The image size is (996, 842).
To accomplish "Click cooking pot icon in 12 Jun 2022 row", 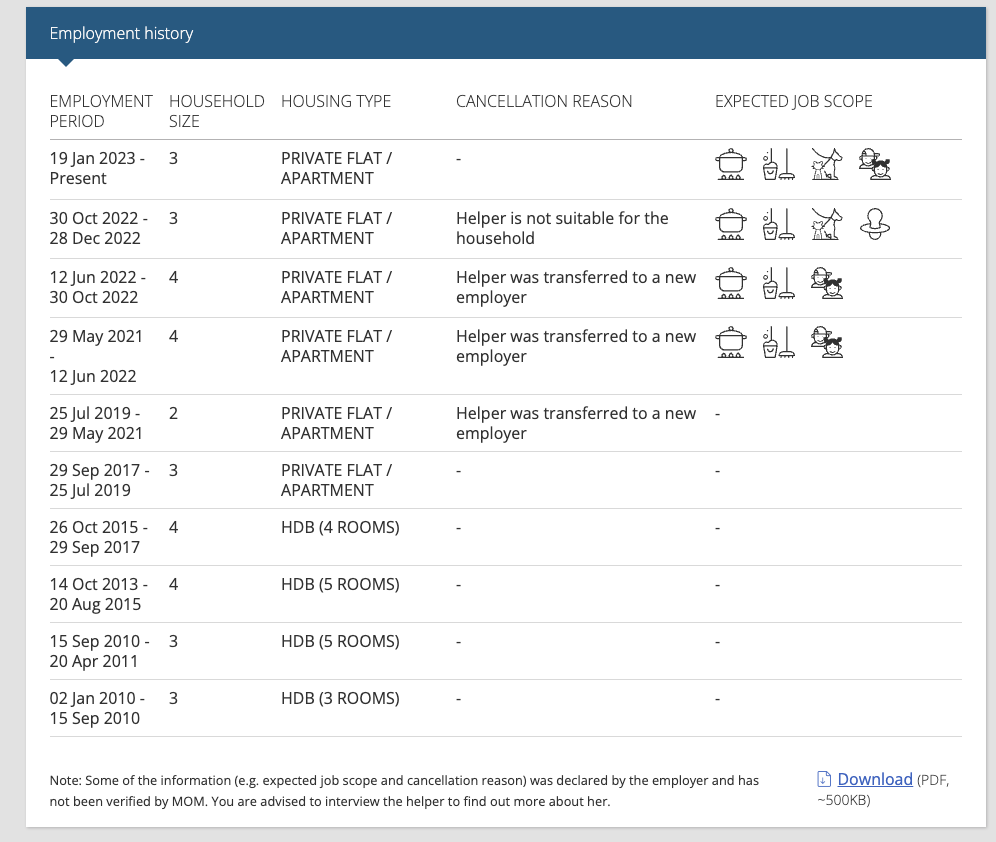I will point(731,283).
